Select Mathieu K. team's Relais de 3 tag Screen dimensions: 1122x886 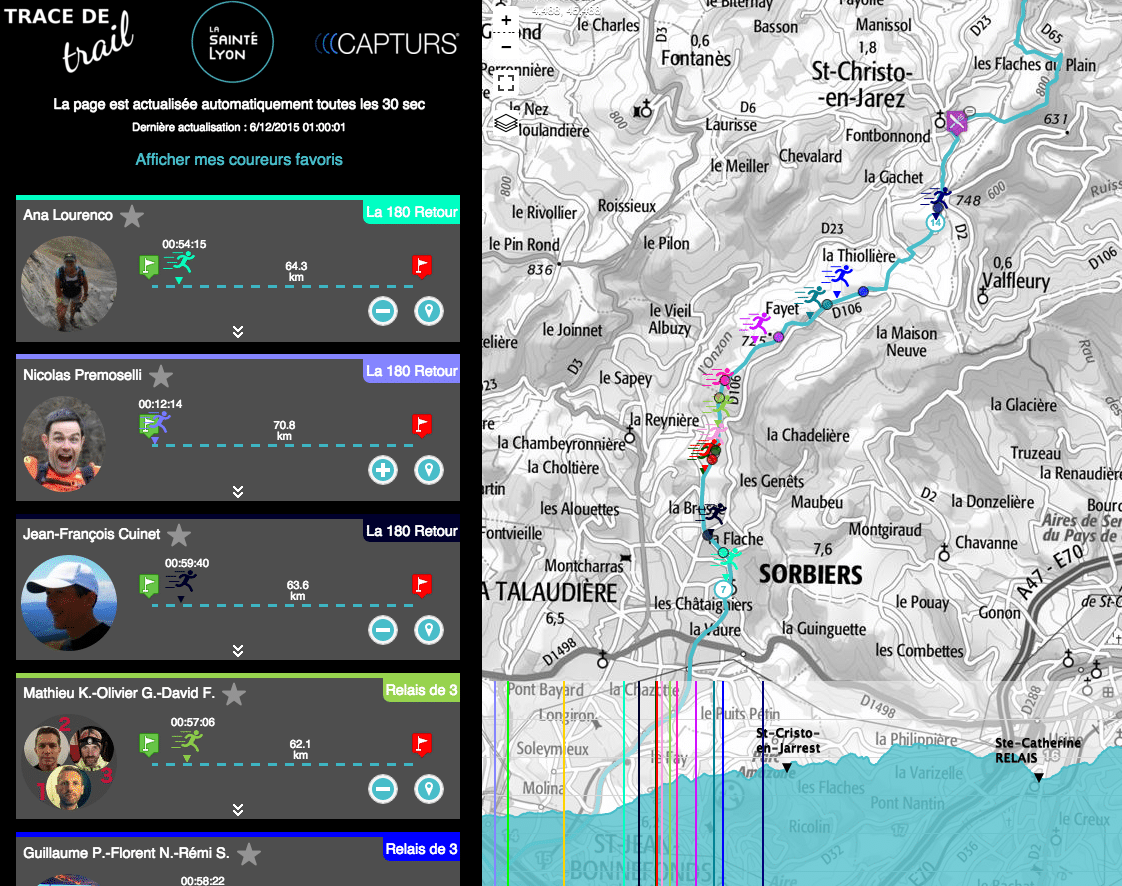click(x=421, y=690)
